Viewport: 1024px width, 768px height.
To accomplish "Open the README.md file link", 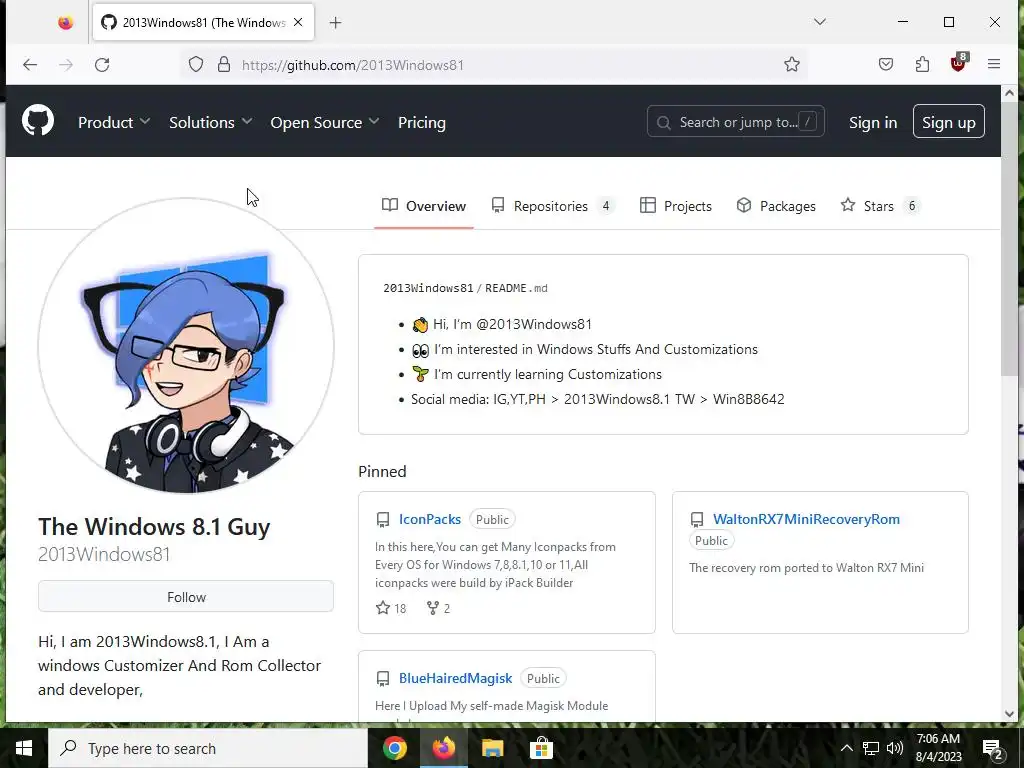I will coord(516,288).
